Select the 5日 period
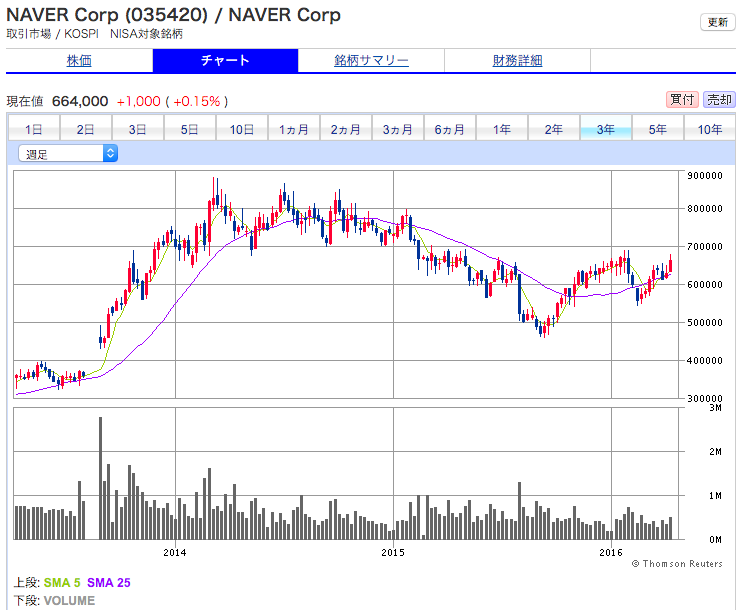742x610 pixels. (x=190, y=129)
